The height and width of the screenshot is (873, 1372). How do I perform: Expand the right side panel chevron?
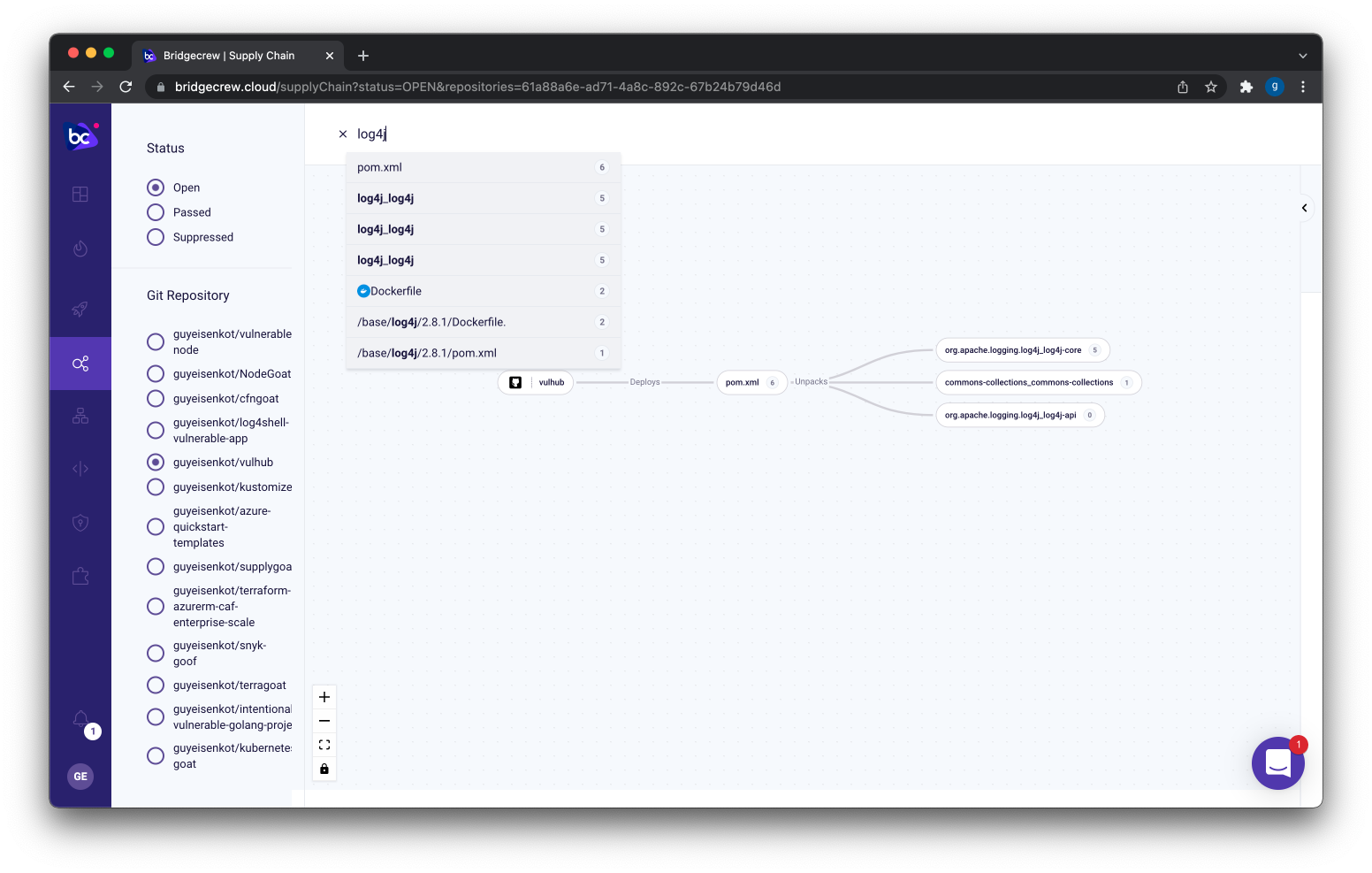[x=1304, y=208]
